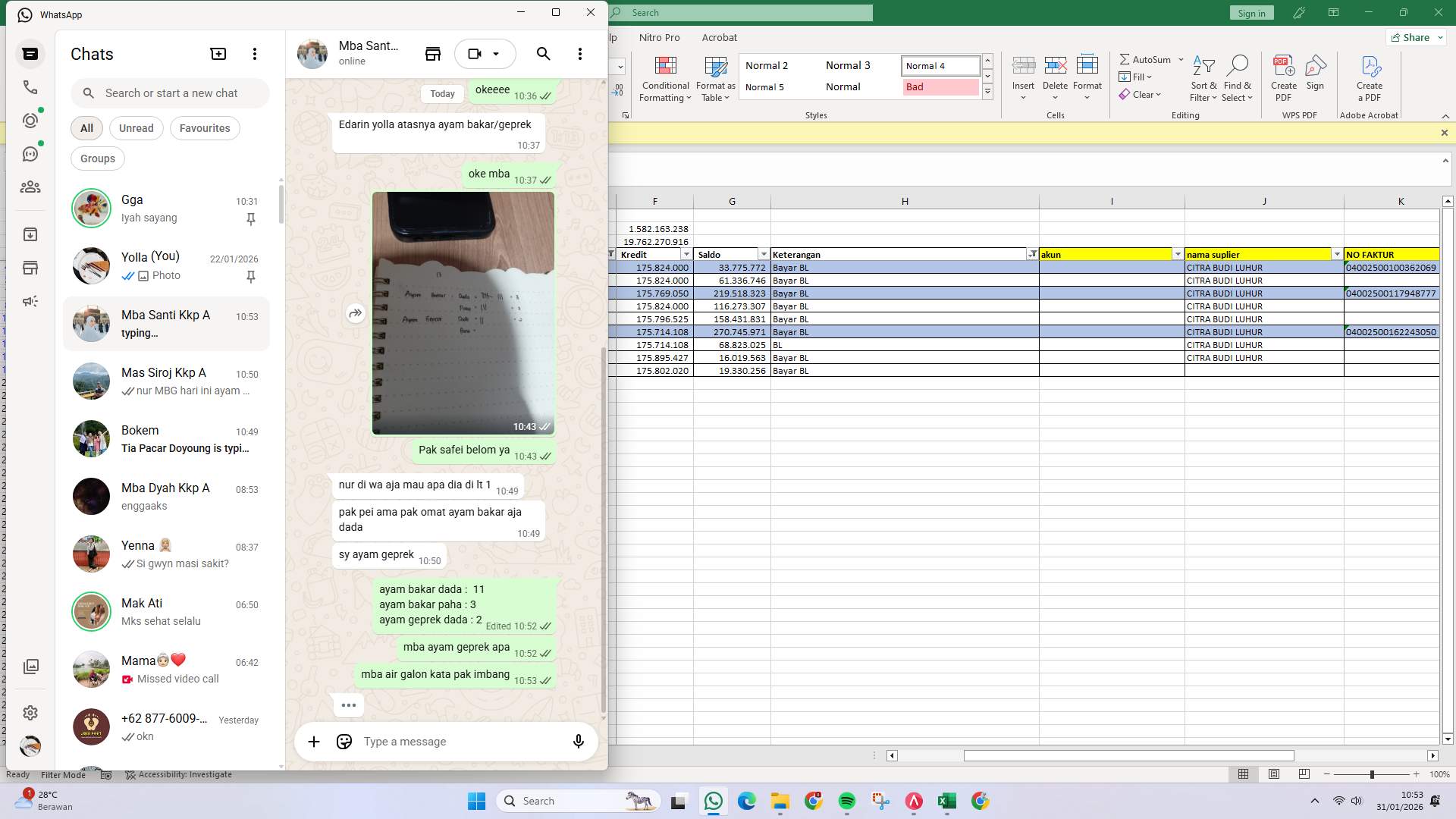Switch to the Acrobat ribbon tab
1456x819 pixels.
click(720, 37)
